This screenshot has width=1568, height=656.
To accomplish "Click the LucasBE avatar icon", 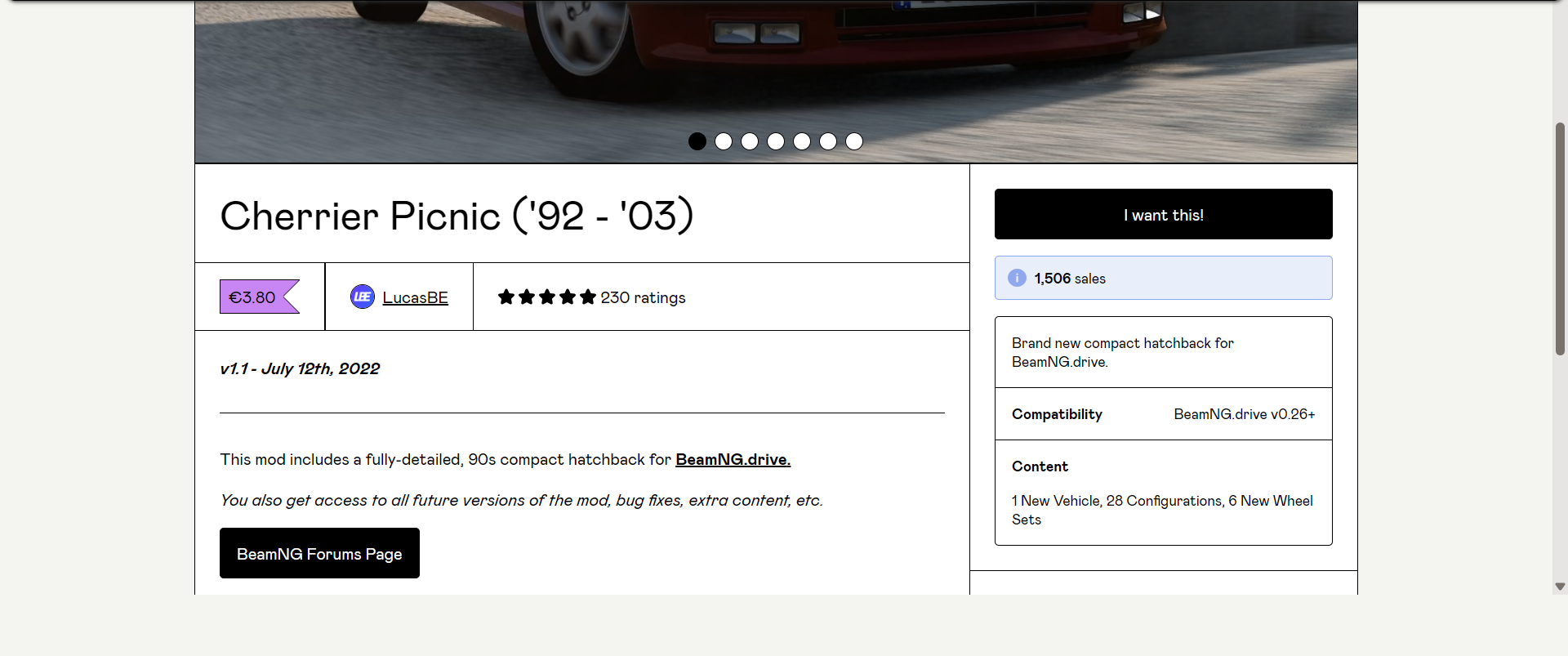I will pyautogui.click(x=363, y=297).
